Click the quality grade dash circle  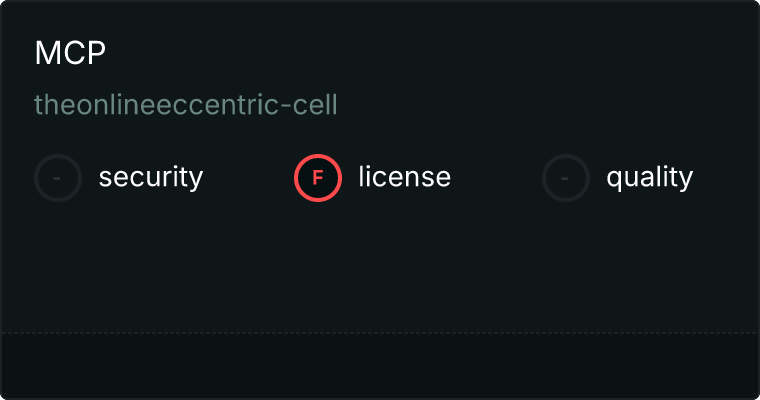coord(566,178)
